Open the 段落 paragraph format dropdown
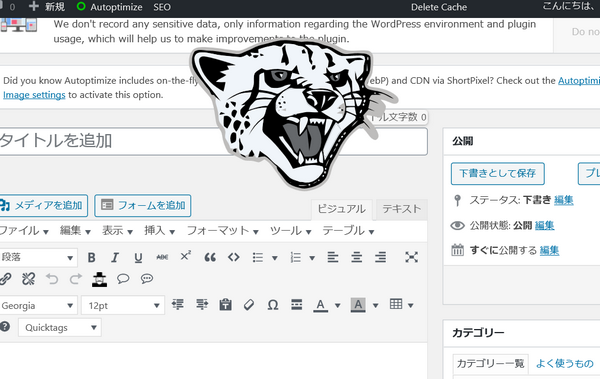 pyautogui.click(x=38, y=257)
